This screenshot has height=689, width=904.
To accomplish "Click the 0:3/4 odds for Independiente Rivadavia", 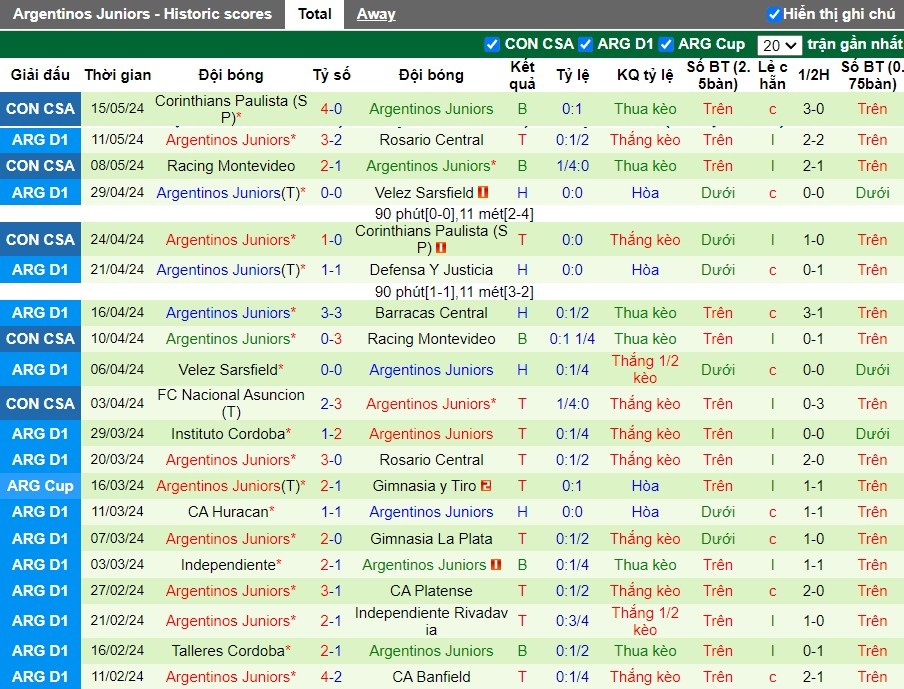I will click(x=572, y=621).
